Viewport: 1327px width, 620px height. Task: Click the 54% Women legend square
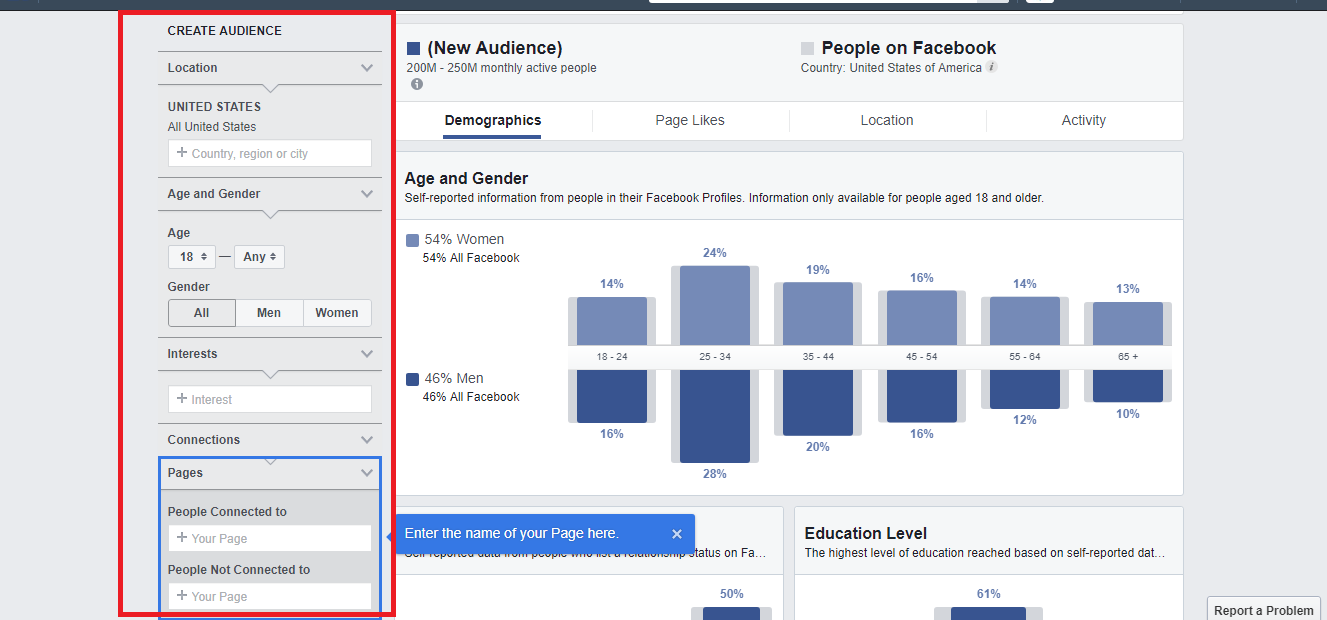pos(412,240)
